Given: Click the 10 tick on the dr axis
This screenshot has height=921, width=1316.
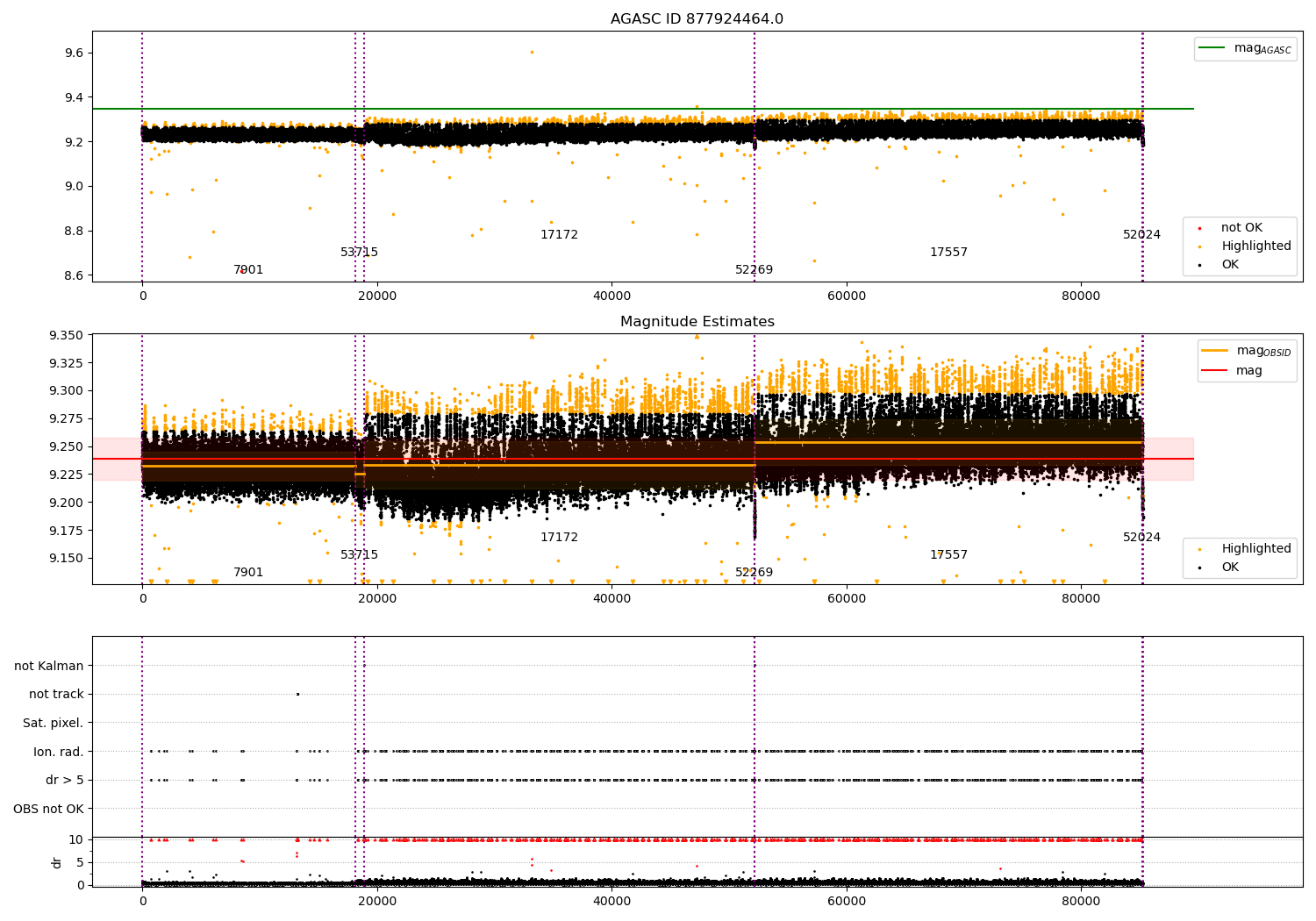Looking at the screenshot, I should (x=76, y=840).
